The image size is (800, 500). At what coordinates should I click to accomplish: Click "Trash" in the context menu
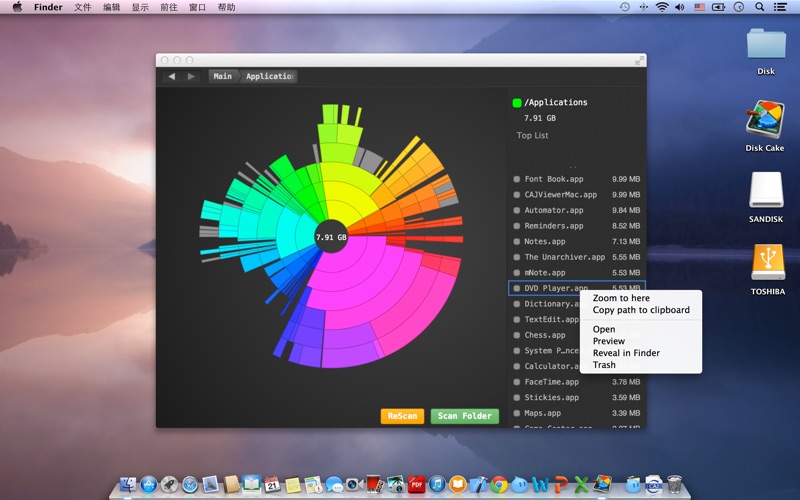604,365
